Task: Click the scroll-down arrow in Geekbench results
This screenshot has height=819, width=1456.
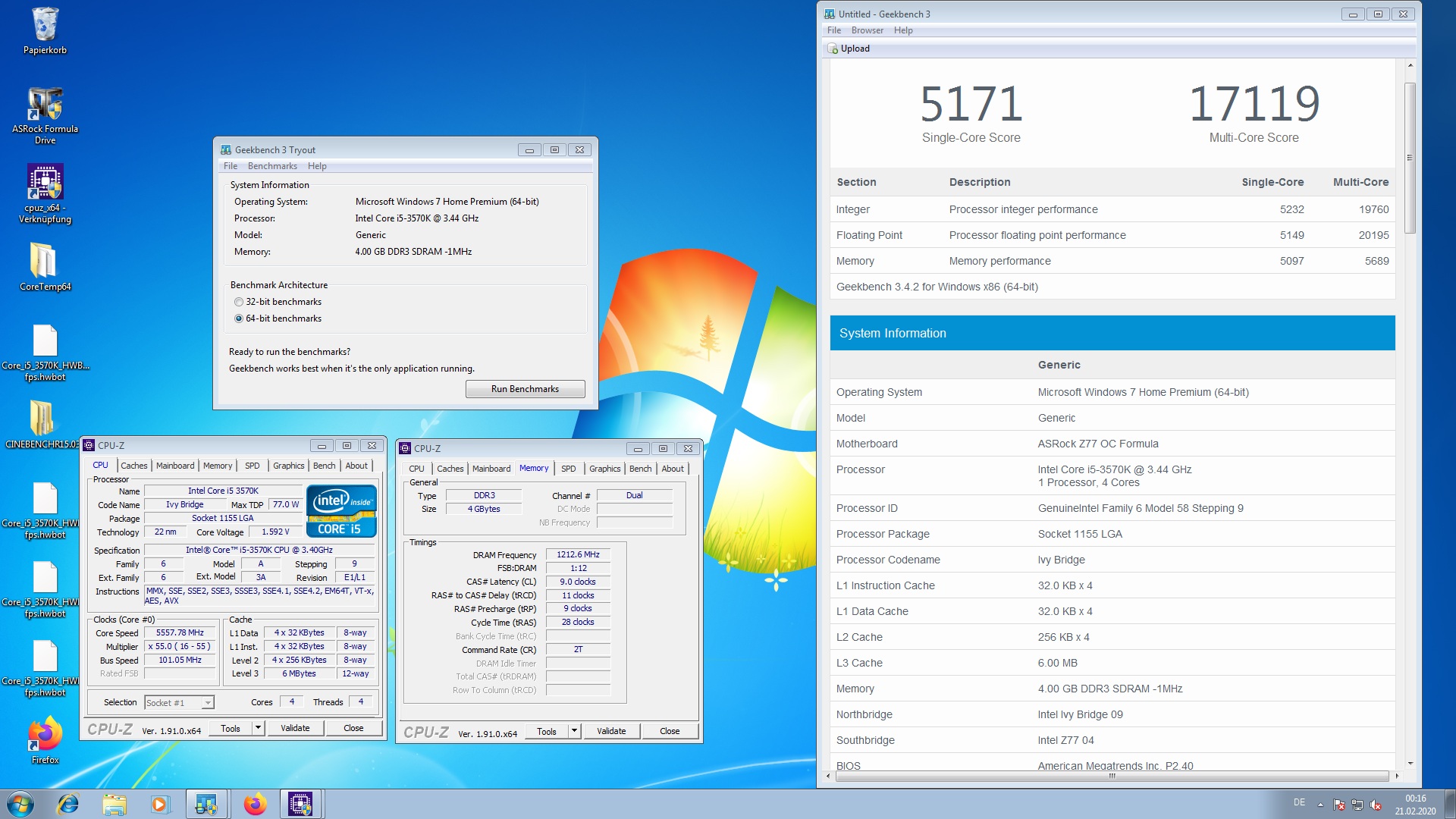Action: point(1410,763)
